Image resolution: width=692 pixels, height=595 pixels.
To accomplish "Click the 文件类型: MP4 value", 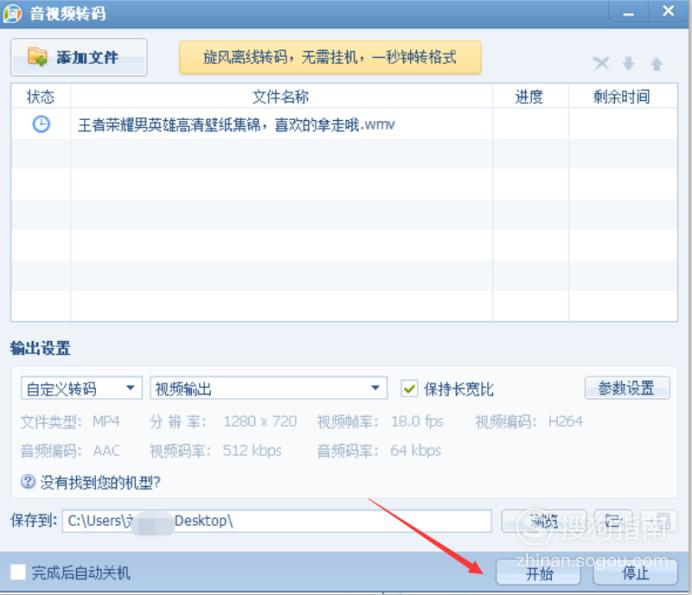I will 106,422.
